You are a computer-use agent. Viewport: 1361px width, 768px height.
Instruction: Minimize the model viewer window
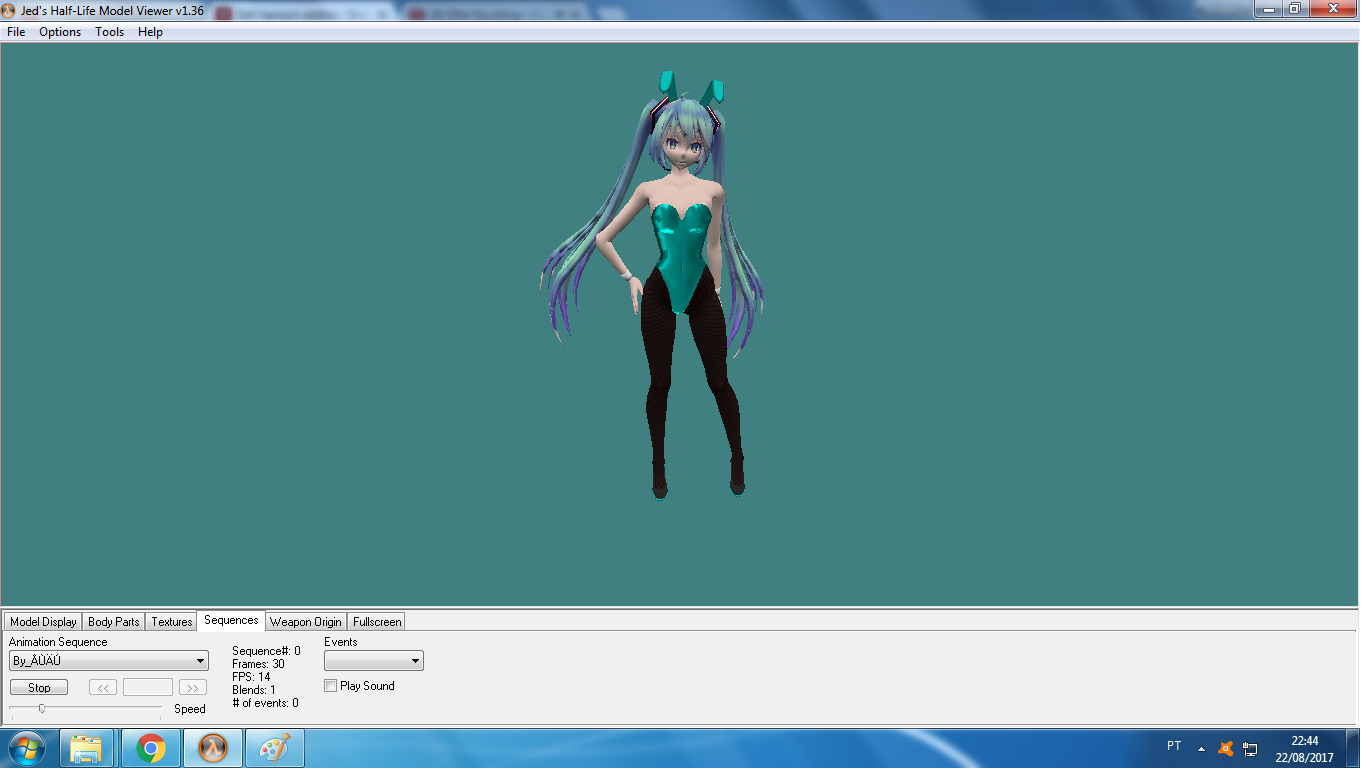1269,9
